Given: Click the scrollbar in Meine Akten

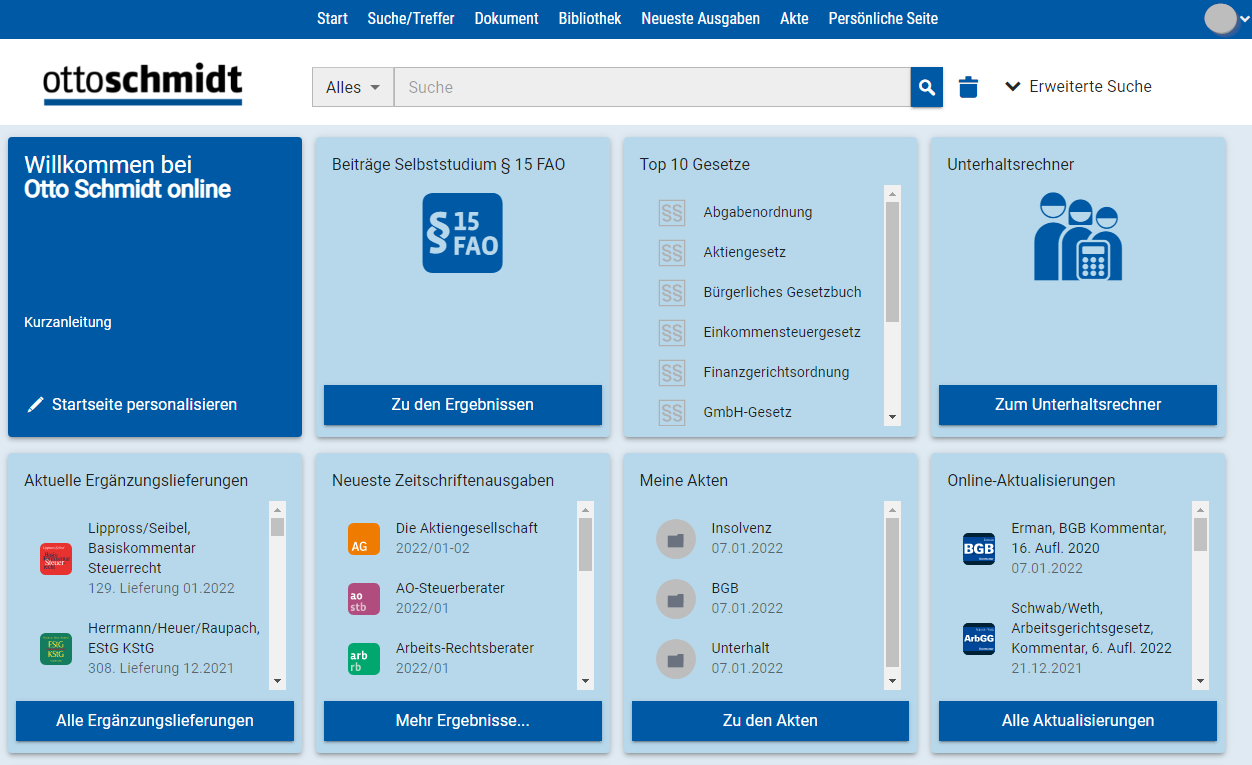Looking at the screenshot, I should click(893, 595).
